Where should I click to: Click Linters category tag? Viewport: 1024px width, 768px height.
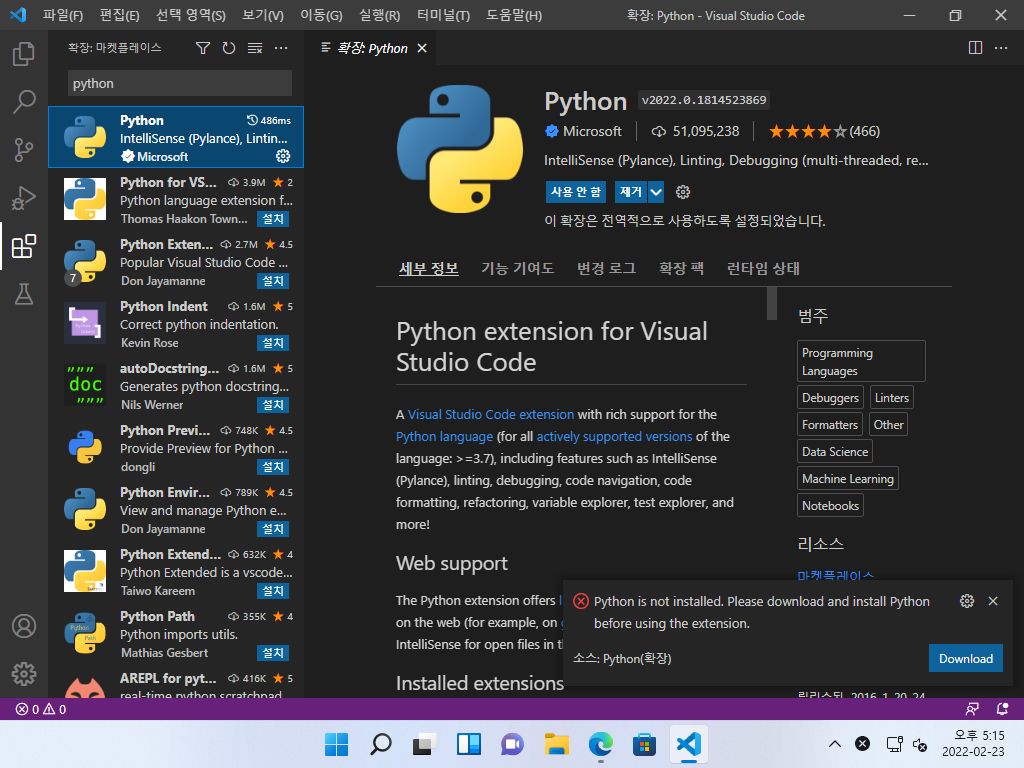pyautogui.click(x=891, y=398)
